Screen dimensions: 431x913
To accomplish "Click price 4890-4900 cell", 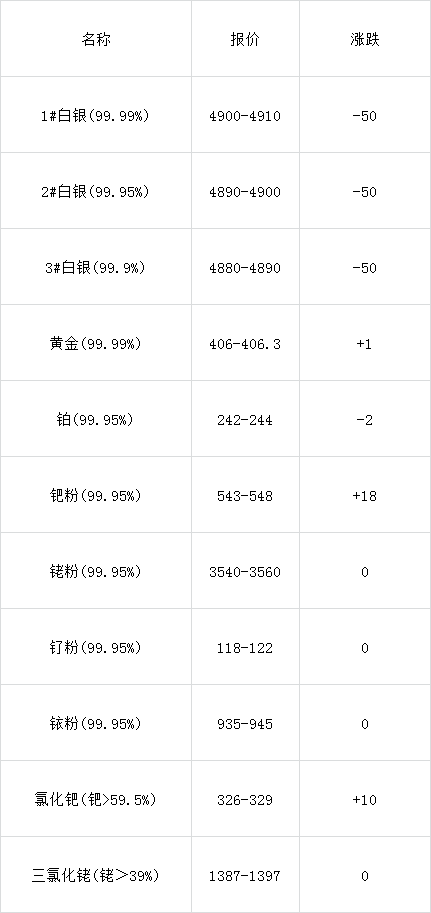I will tap(245, 192).
